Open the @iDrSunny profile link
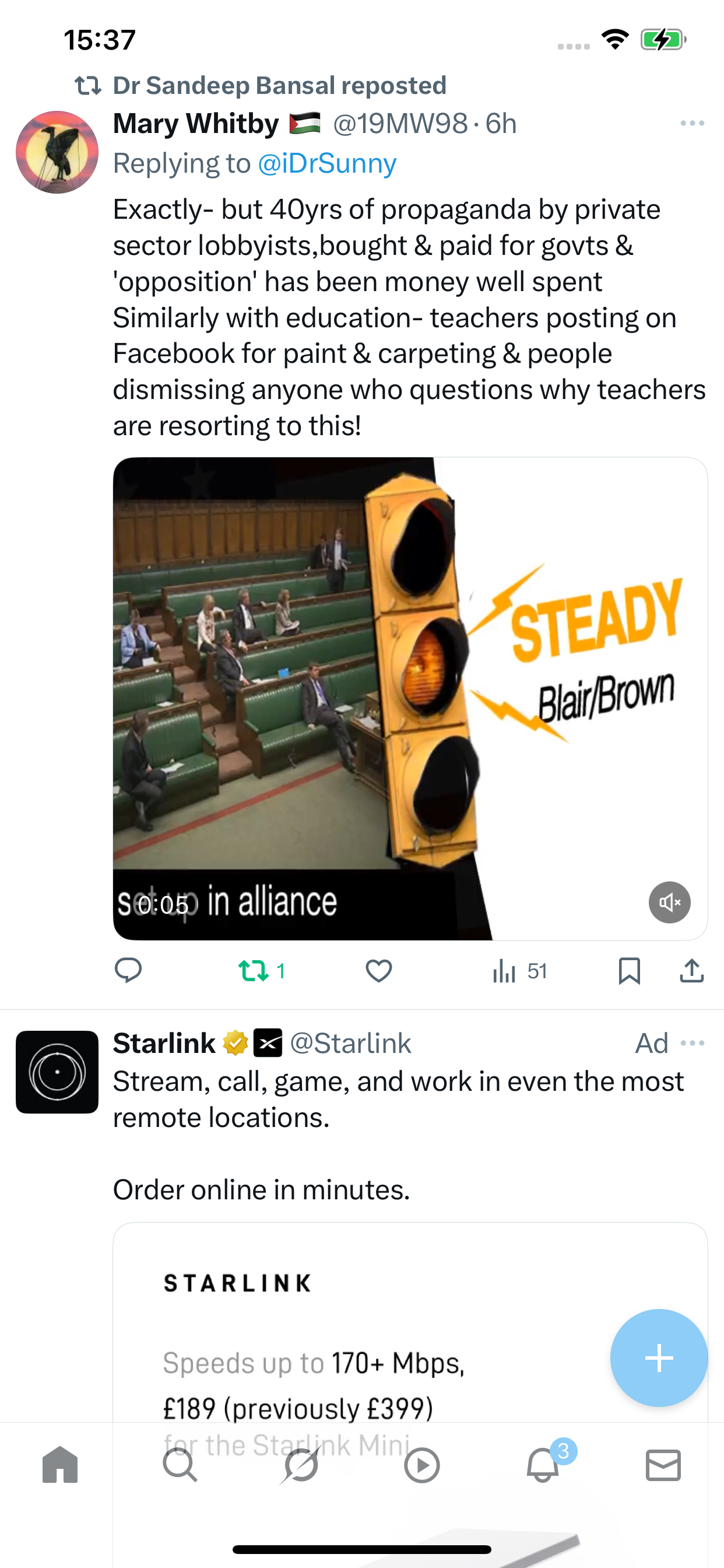The image size is (724, 1568). coord(328,163)
